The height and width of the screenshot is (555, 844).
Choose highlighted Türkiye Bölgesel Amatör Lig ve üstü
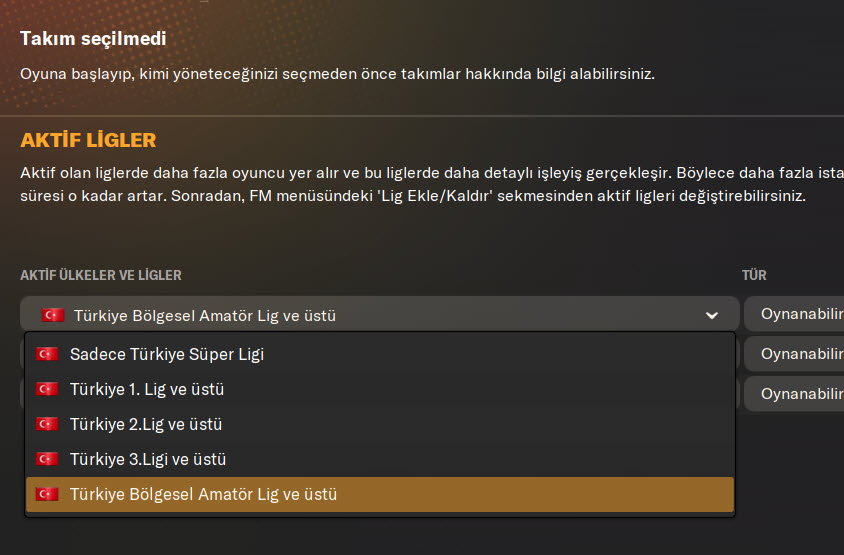click(203, 494)
